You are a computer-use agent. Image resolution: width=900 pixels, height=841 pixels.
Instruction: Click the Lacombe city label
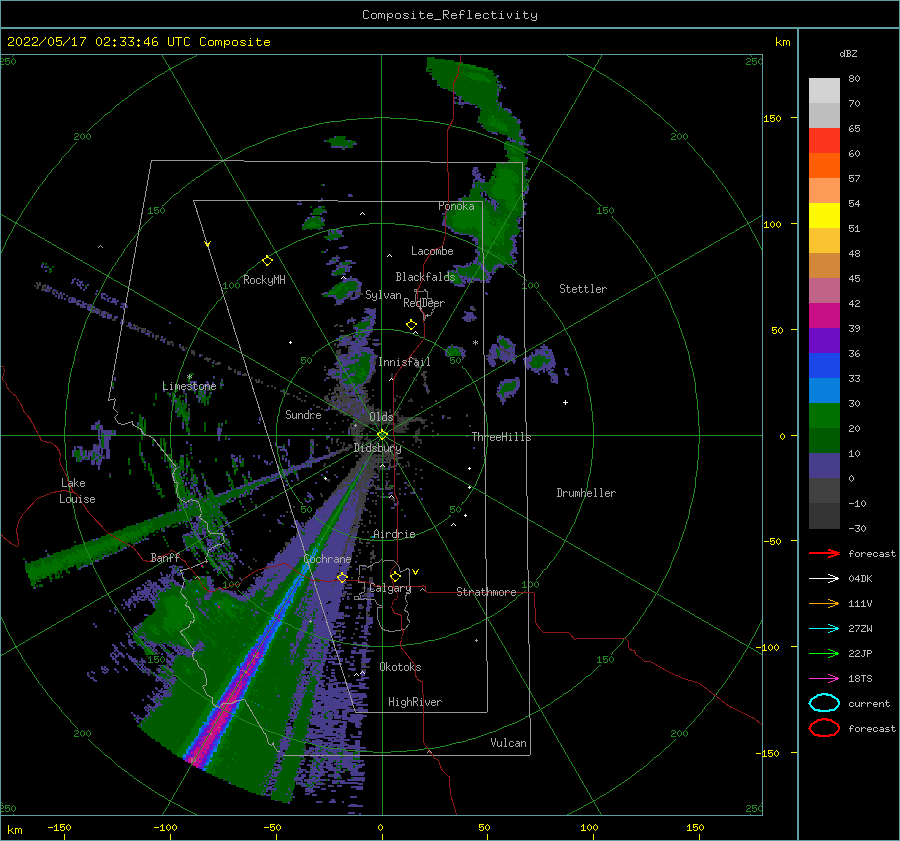[432, 251]
